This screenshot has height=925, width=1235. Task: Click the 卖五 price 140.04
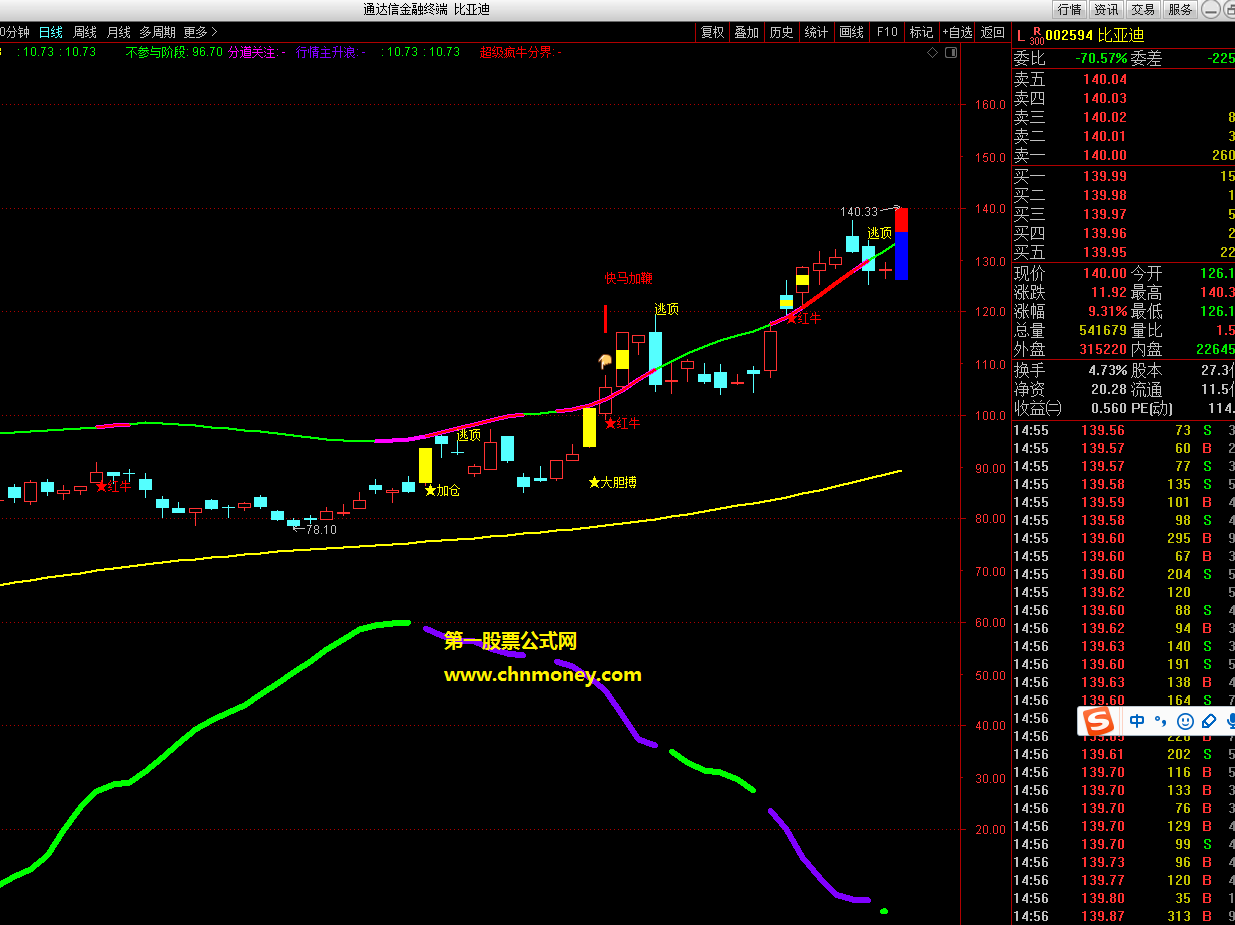pyautogui.click(x=1105, y=79)
